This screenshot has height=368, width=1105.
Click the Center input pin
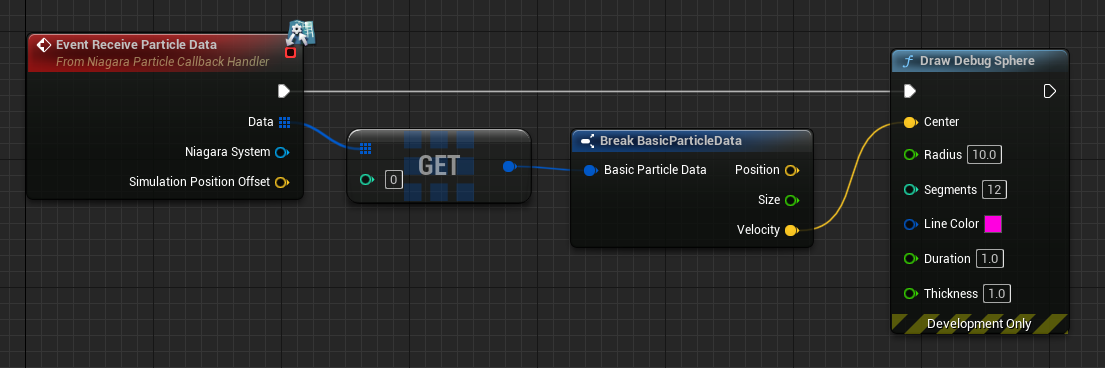tap(910, 122)
